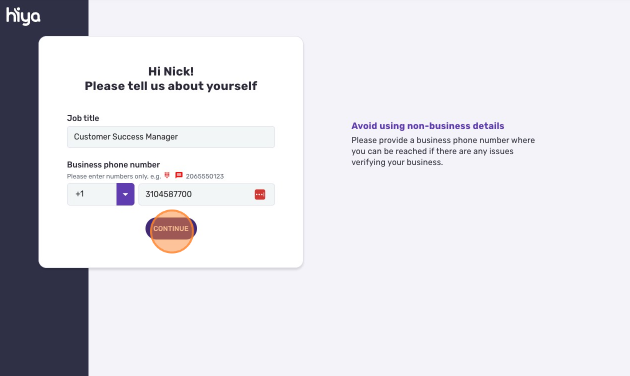Click the 'Please tell us about yourself' heading
This screenshot has height=376, width=630.
(171, 86)
